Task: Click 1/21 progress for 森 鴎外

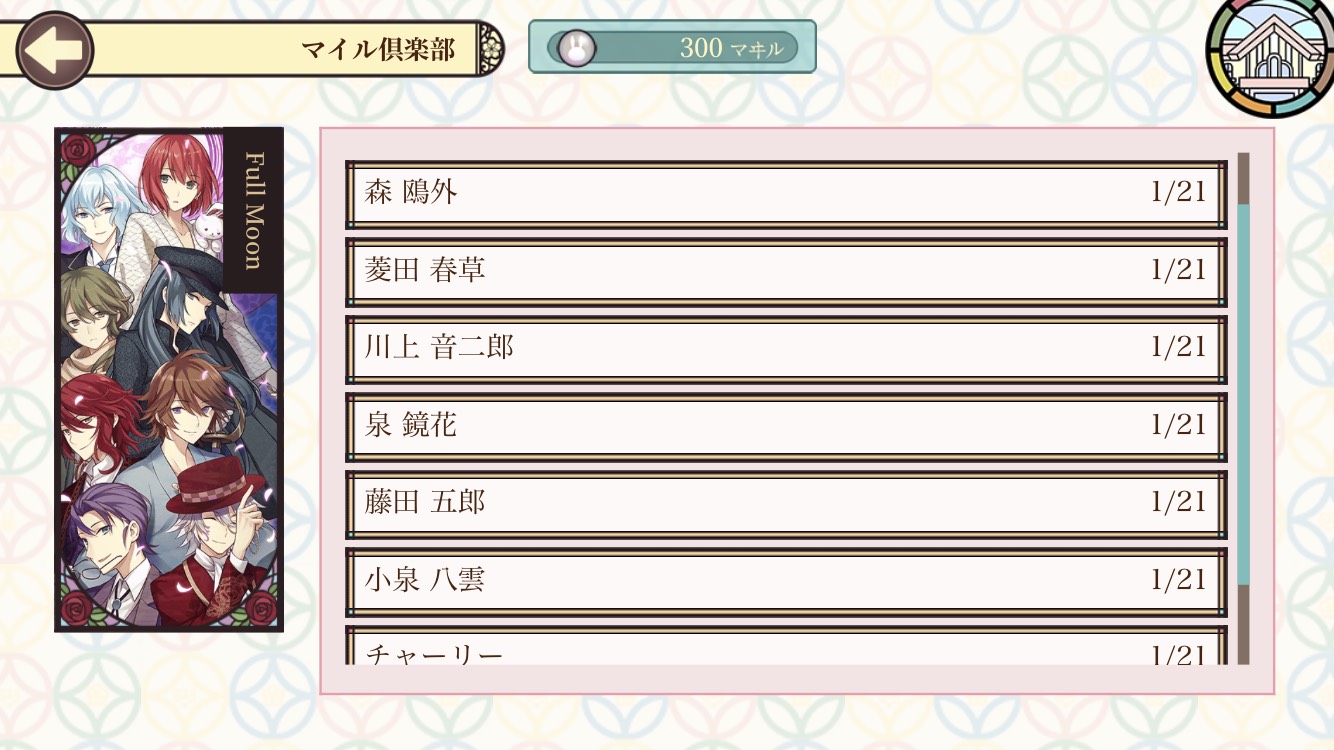Action: [x=1178, y=193]
